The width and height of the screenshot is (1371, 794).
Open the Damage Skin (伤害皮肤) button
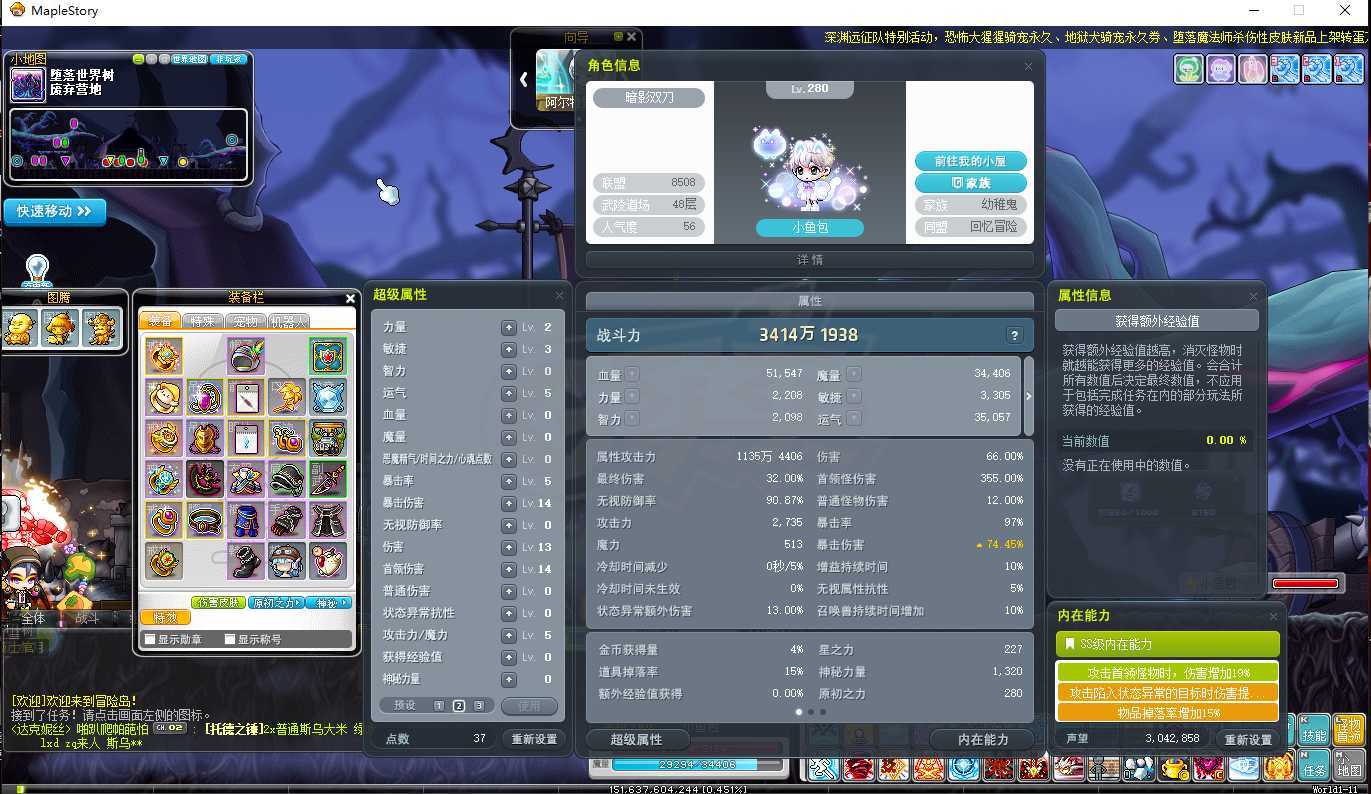coord(217,603)
